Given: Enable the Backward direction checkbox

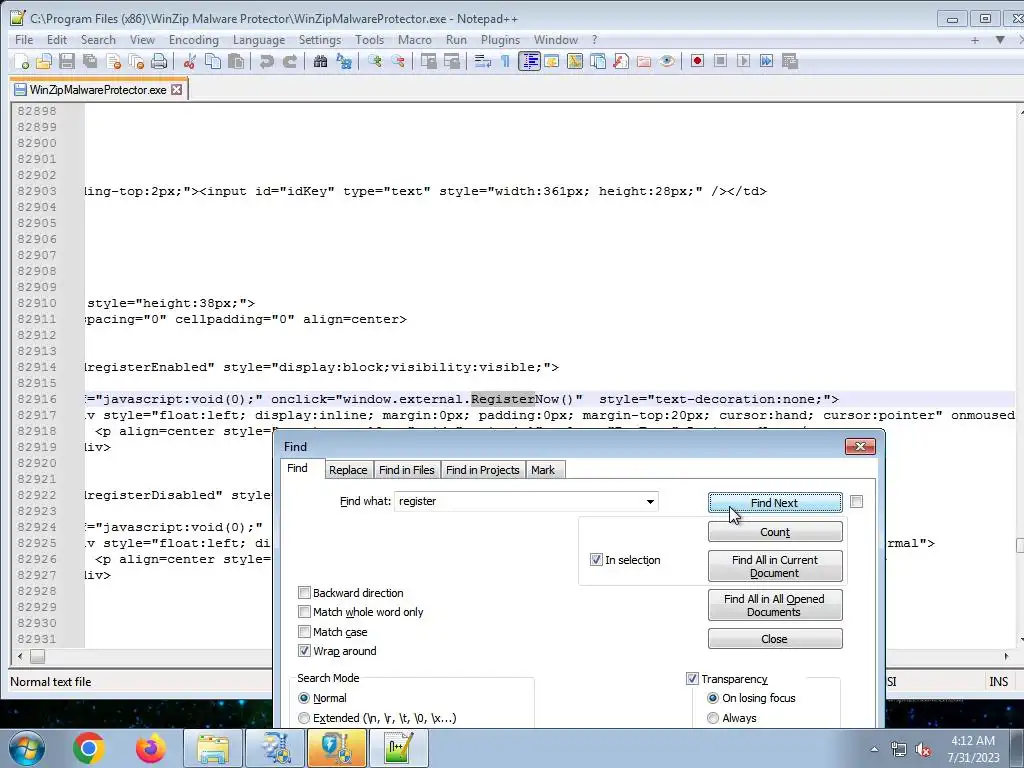Looking at the screenshot, I should pos(304,593).
